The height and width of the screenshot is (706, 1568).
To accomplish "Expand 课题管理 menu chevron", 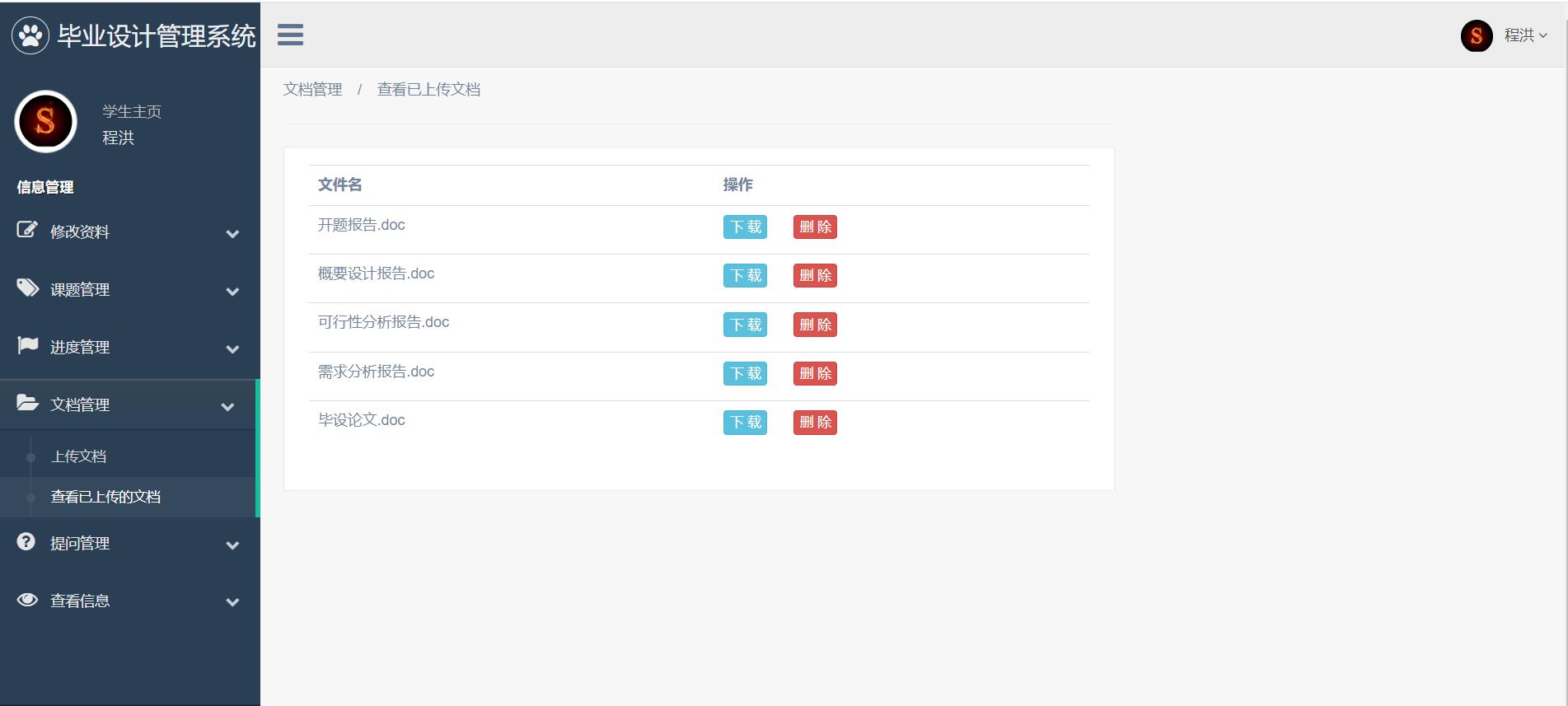I will click(x=233, y=292).
